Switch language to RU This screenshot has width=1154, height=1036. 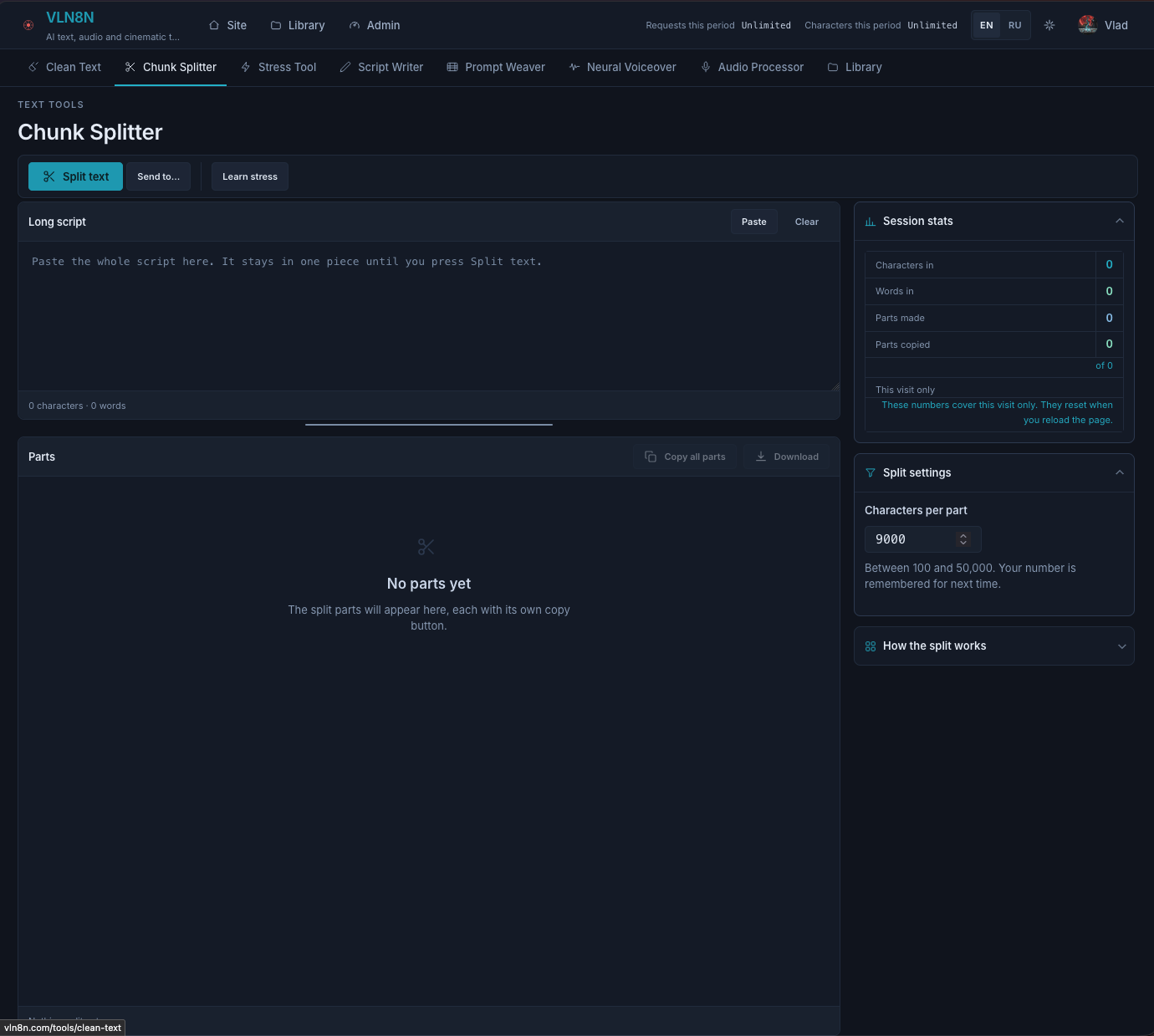[1014, 25]
